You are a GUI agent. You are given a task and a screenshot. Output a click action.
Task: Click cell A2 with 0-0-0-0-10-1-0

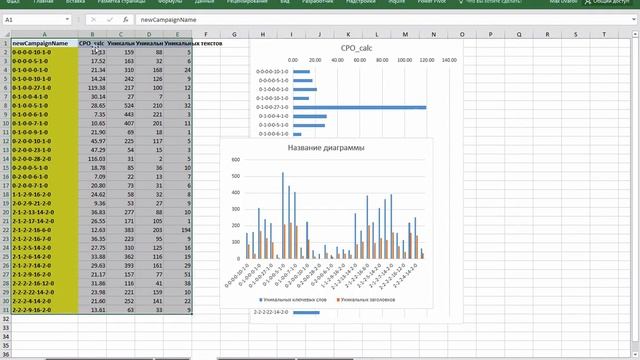pos(44,52)
